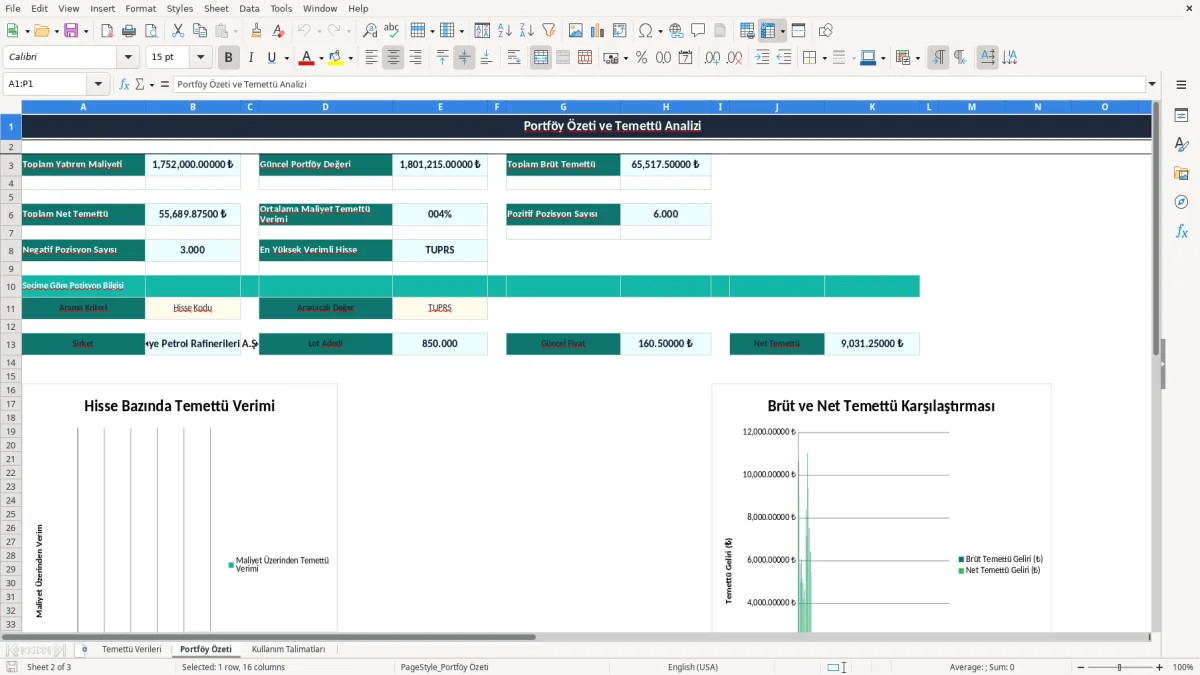Click the Print icon
Screen dimensions: 1200x675
coord(129,31)
